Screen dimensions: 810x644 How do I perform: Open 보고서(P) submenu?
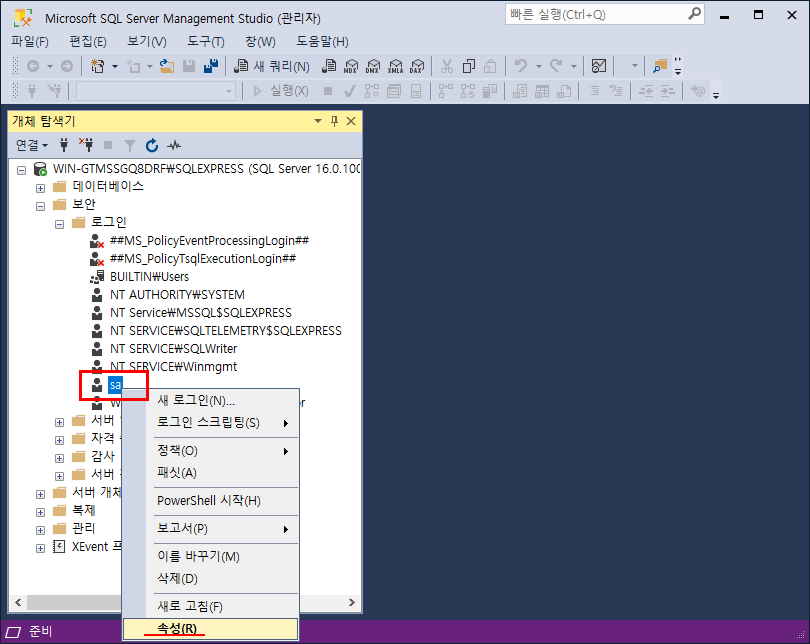[210, 529]
